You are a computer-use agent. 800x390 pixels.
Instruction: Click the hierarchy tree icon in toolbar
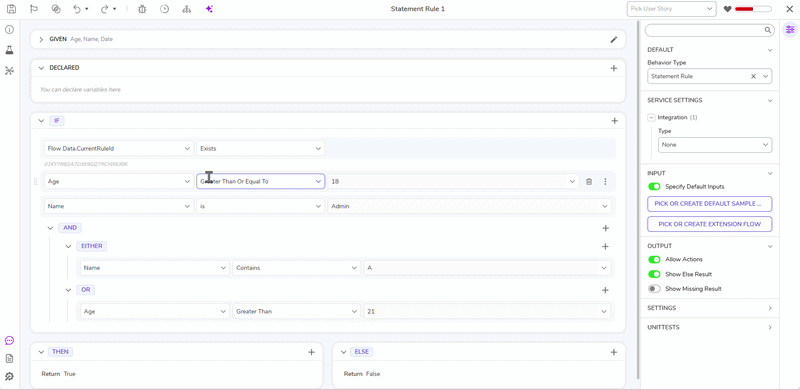pyautogui.click(x=186, y=9)
